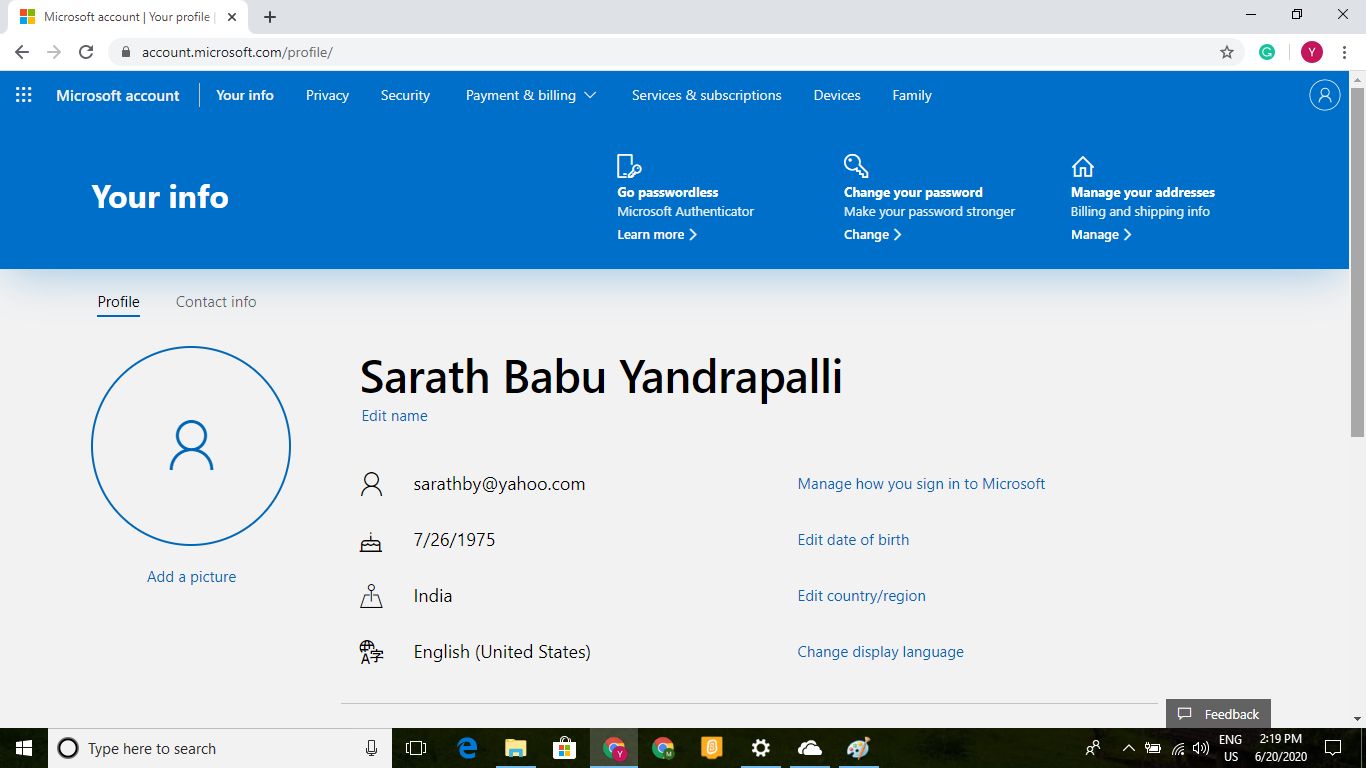Screen dimensions: 1366x768
Task: Open Task View in the taskbar
Action: tap(416, 748)
